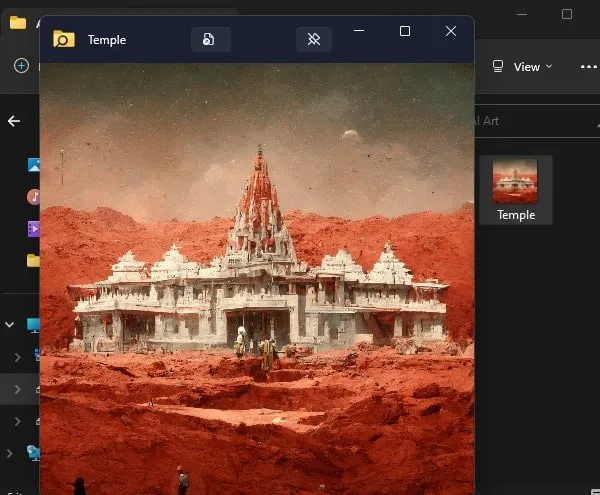Click the open-with-app icon in the preview title bar
The image size is (600, 495).
[210, 39]
